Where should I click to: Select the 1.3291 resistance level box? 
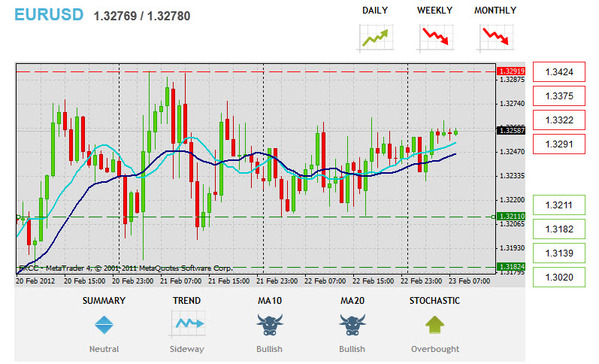(x=559, y=144)
